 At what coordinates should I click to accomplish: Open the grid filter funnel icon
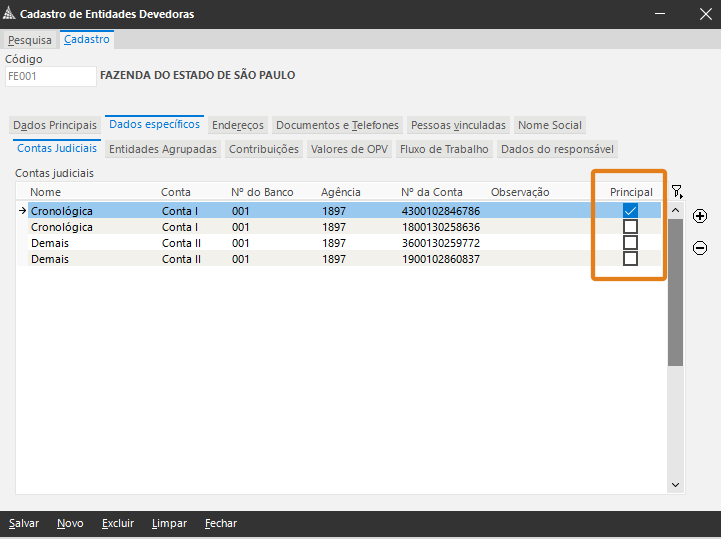[x=677, y=191]
